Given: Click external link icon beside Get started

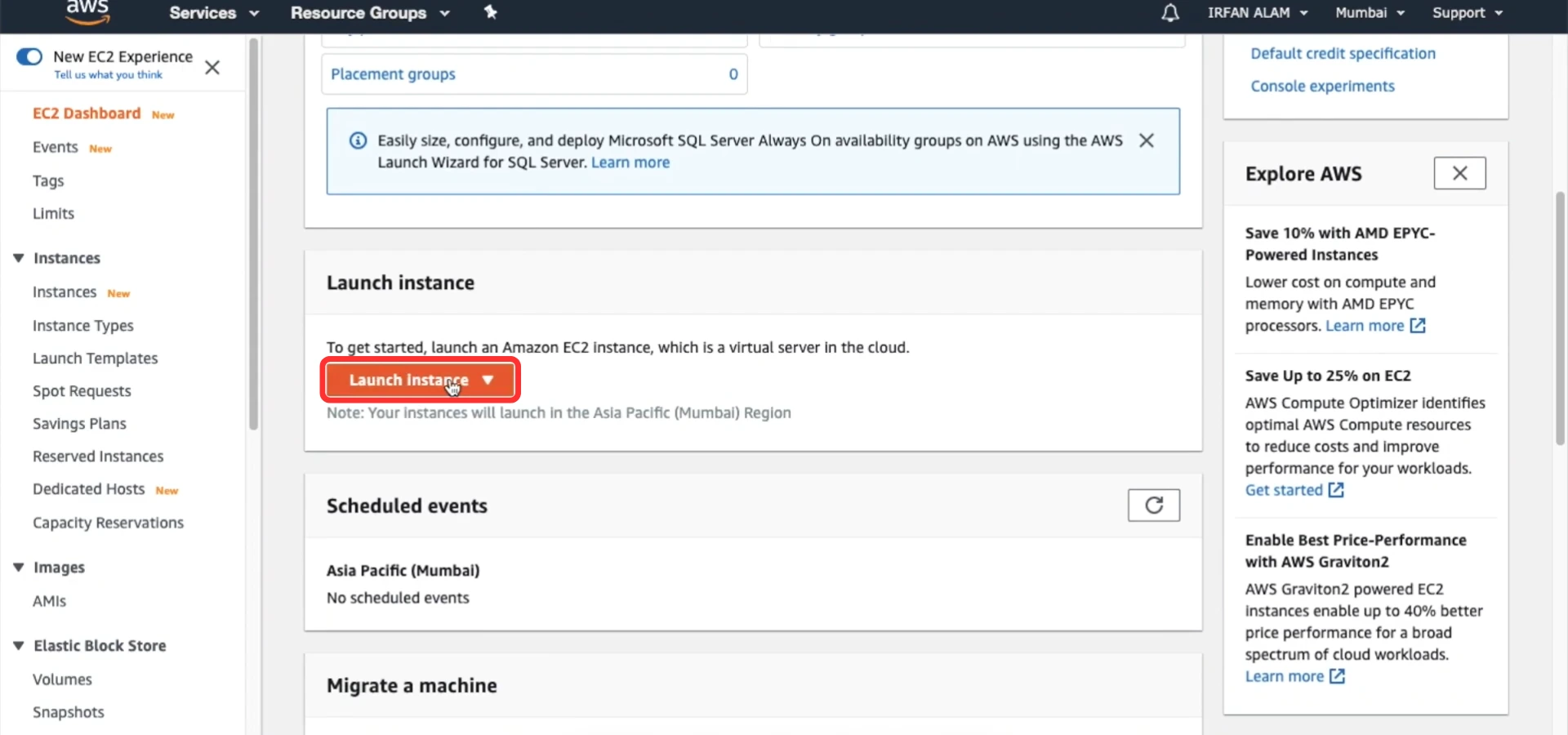Looking at the screenshot, I should click(1336, 490).
